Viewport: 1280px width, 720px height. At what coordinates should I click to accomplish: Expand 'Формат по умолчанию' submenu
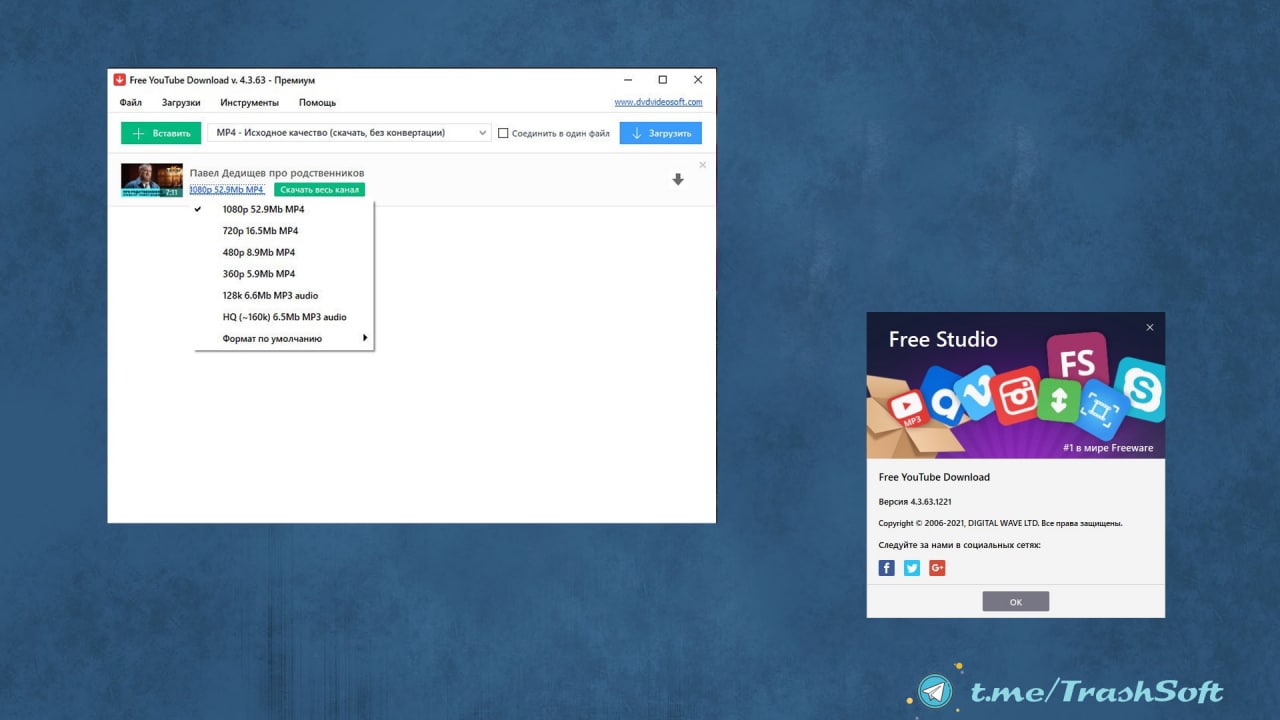point(284,339)
